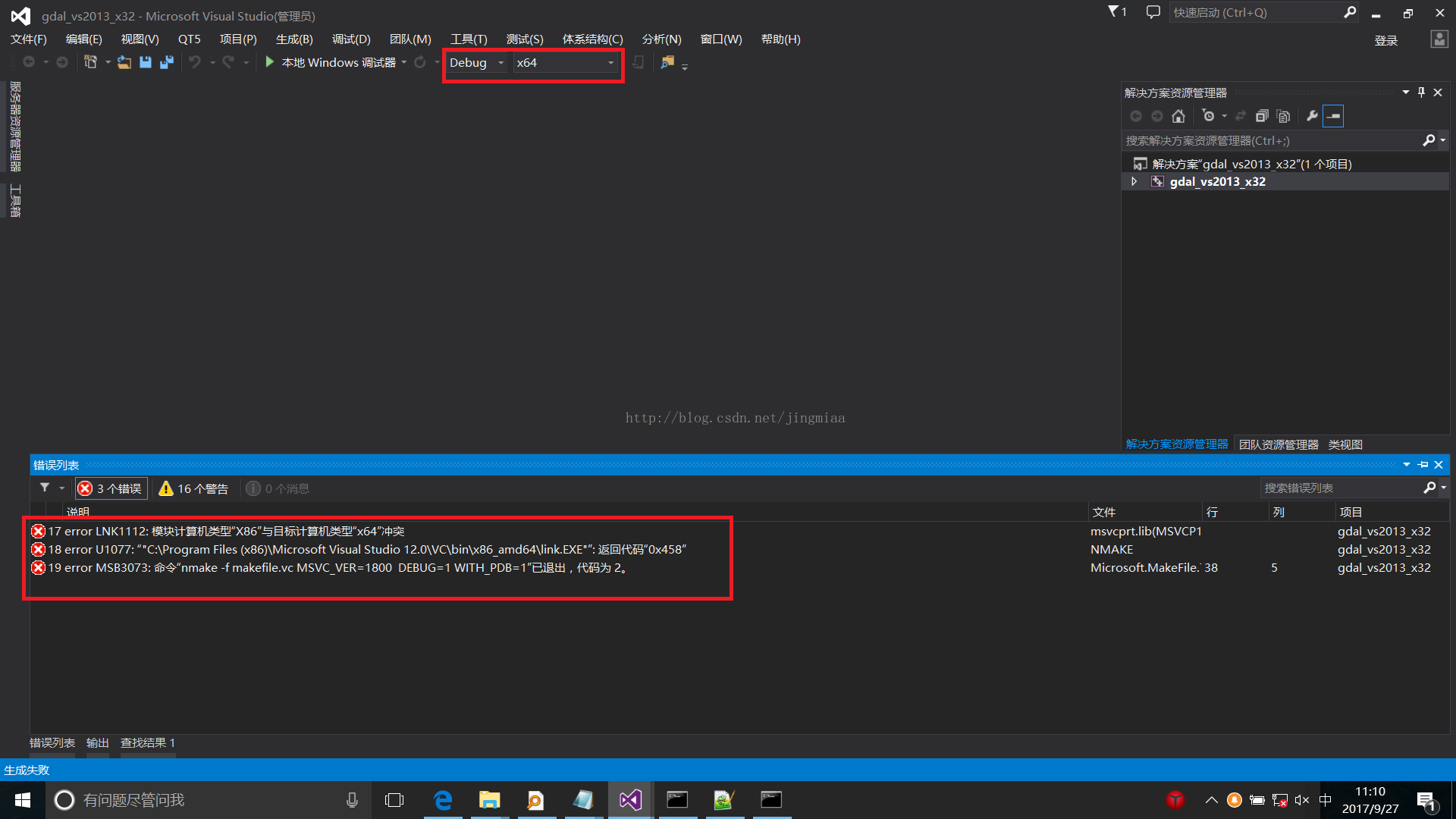The width and height of the screenshot is (1456, 819).
Task: Open the 生成(B) build menu
Action: pyautogui.click(x=294, y=39)
